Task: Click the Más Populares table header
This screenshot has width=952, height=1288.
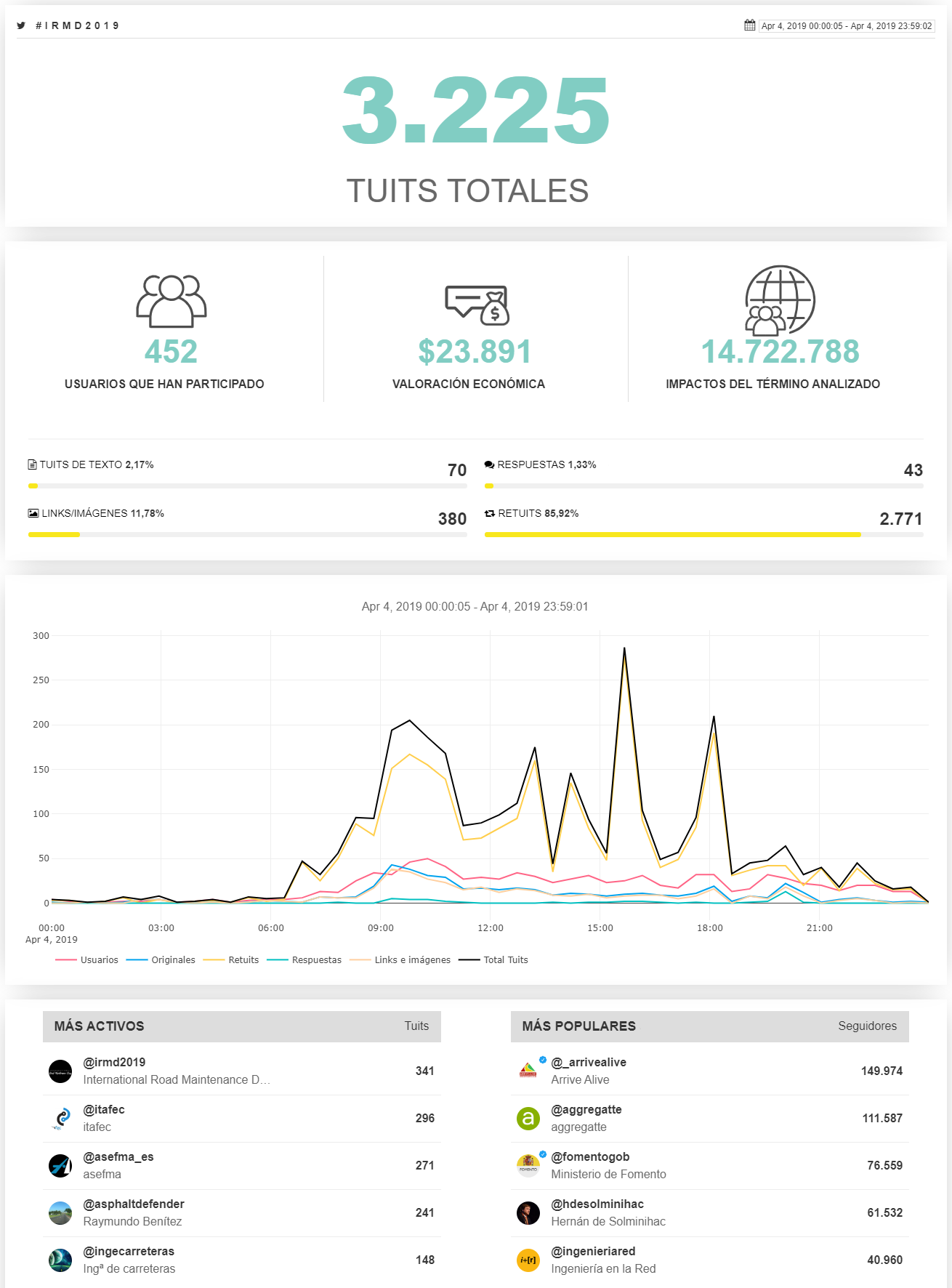Action: (710, 1026)
